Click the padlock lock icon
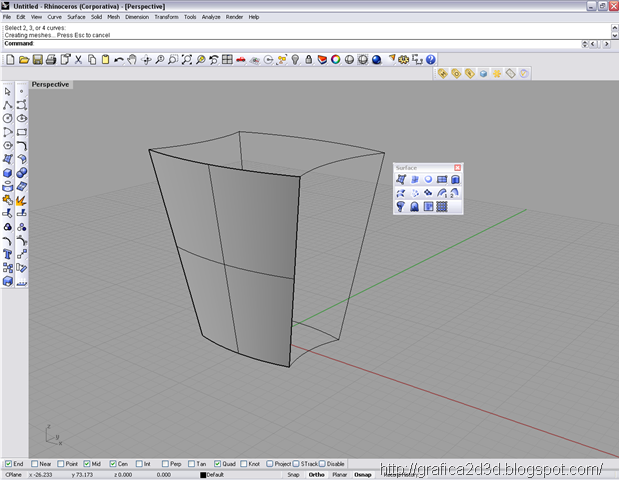 309,60
